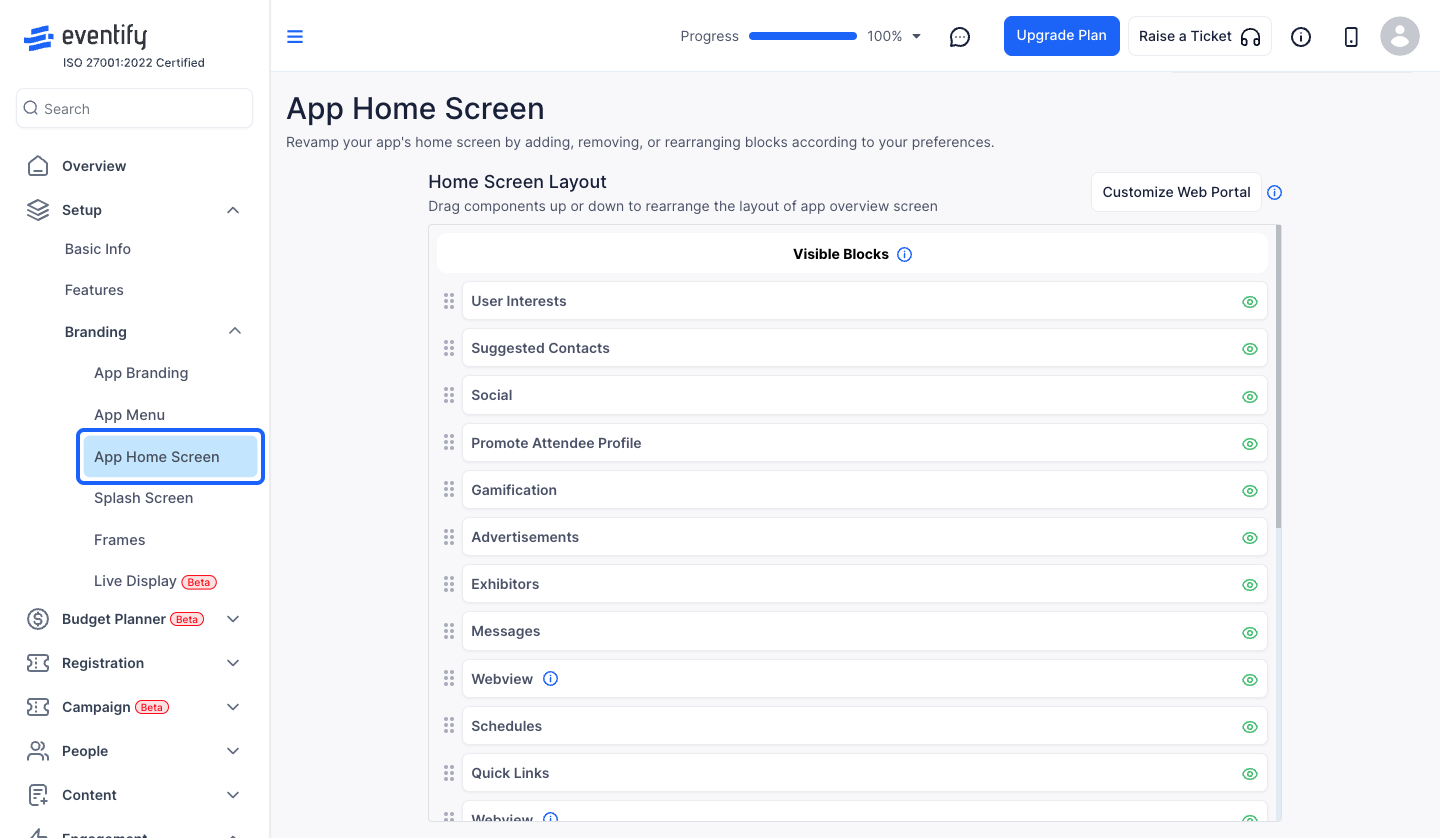Screen dimensions: 1440x838
Task: Expand the People chevron
Action: [233, 751]
